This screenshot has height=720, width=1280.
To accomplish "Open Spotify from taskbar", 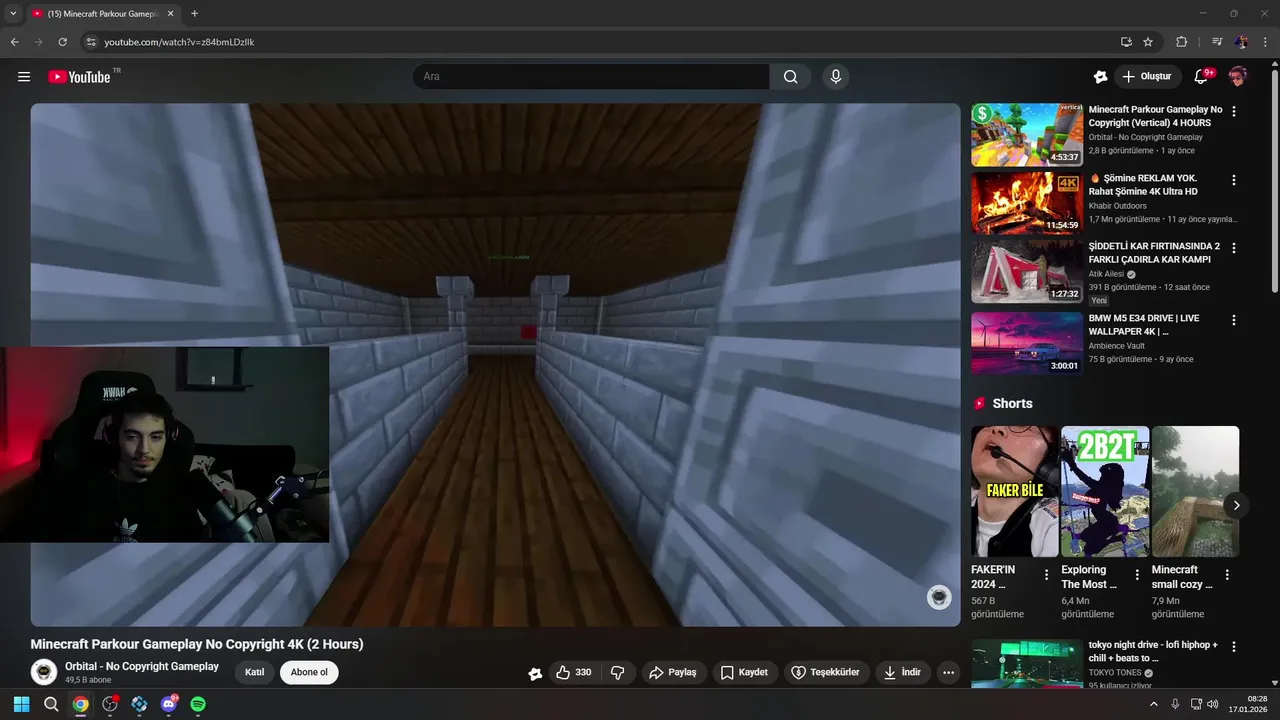I will pos(198,704).
